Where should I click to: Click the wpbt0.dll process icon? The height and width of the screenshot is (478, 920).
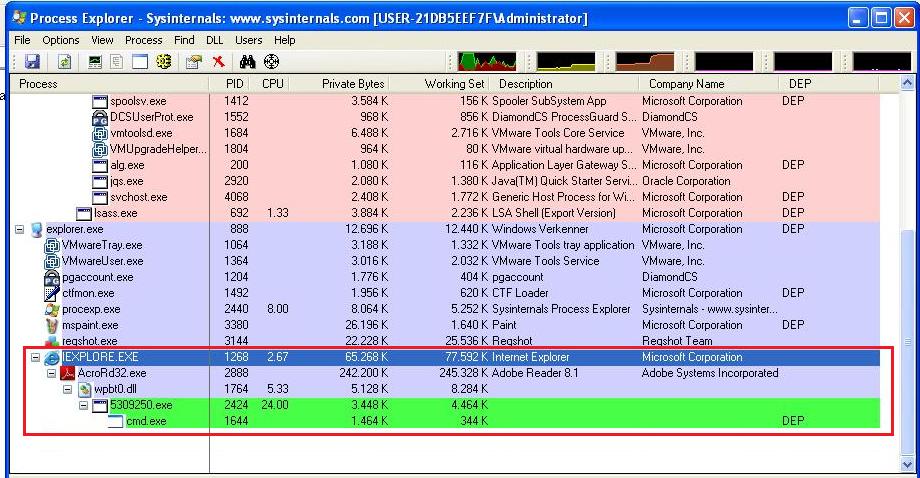pos(85,389)
